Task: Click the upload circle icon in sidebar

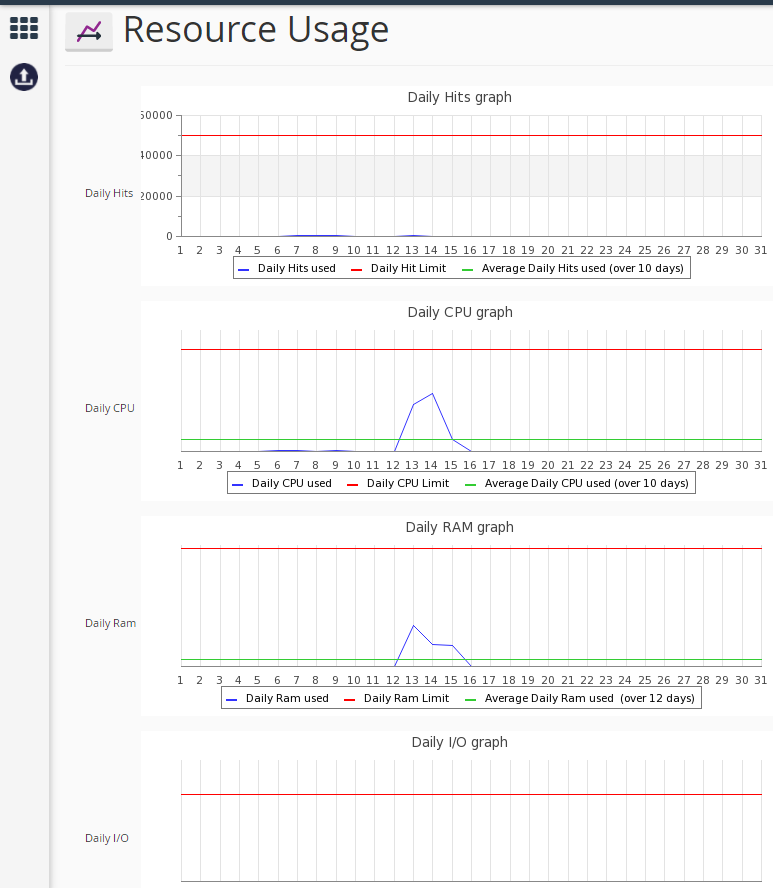Action: [x=24, y=77]
